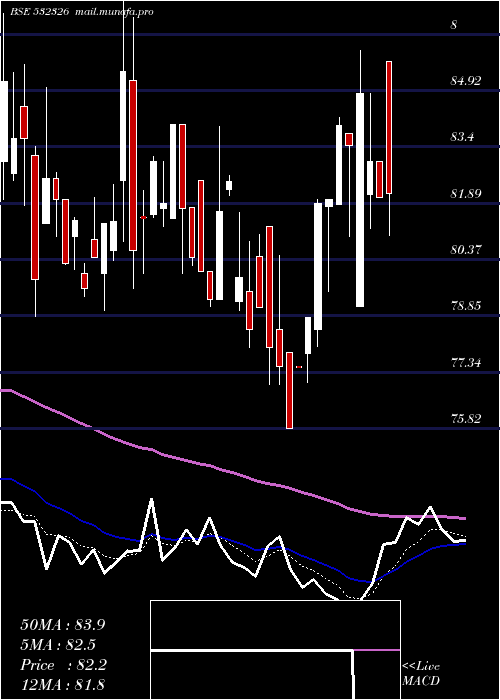Screen dimensions: 500x700
Task: Select the 50MA : 83.9 readout
Action: point(62,625)
